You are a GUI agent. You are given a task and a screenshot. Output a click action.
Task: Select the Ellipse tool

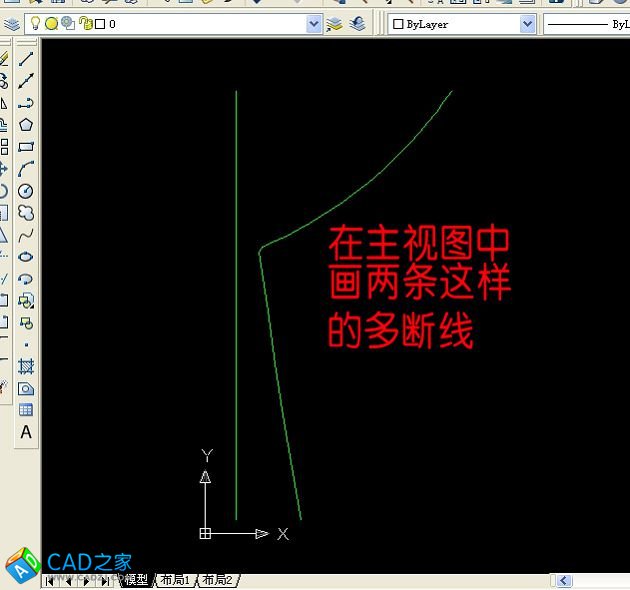click(x=26, y=257)
